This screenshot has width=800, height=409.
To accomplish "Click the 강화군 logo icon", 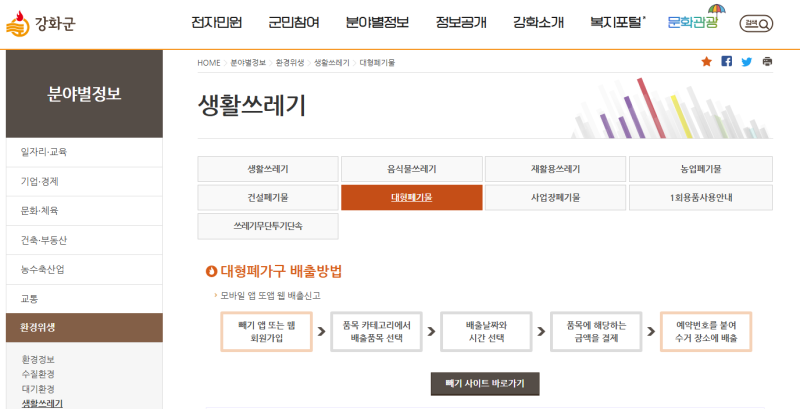I will (x=18, y=23).
